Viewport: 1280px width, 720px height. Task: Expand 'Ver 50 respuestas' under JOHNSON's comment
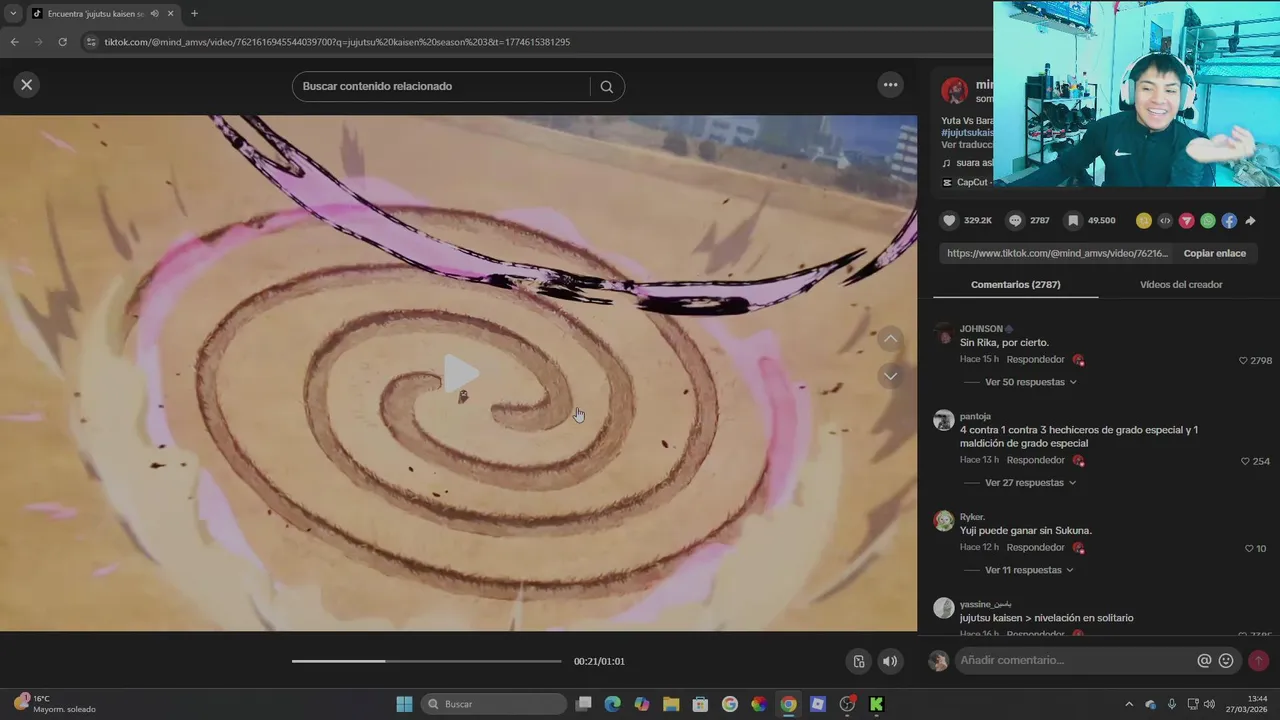click(x=1030, y=382)
